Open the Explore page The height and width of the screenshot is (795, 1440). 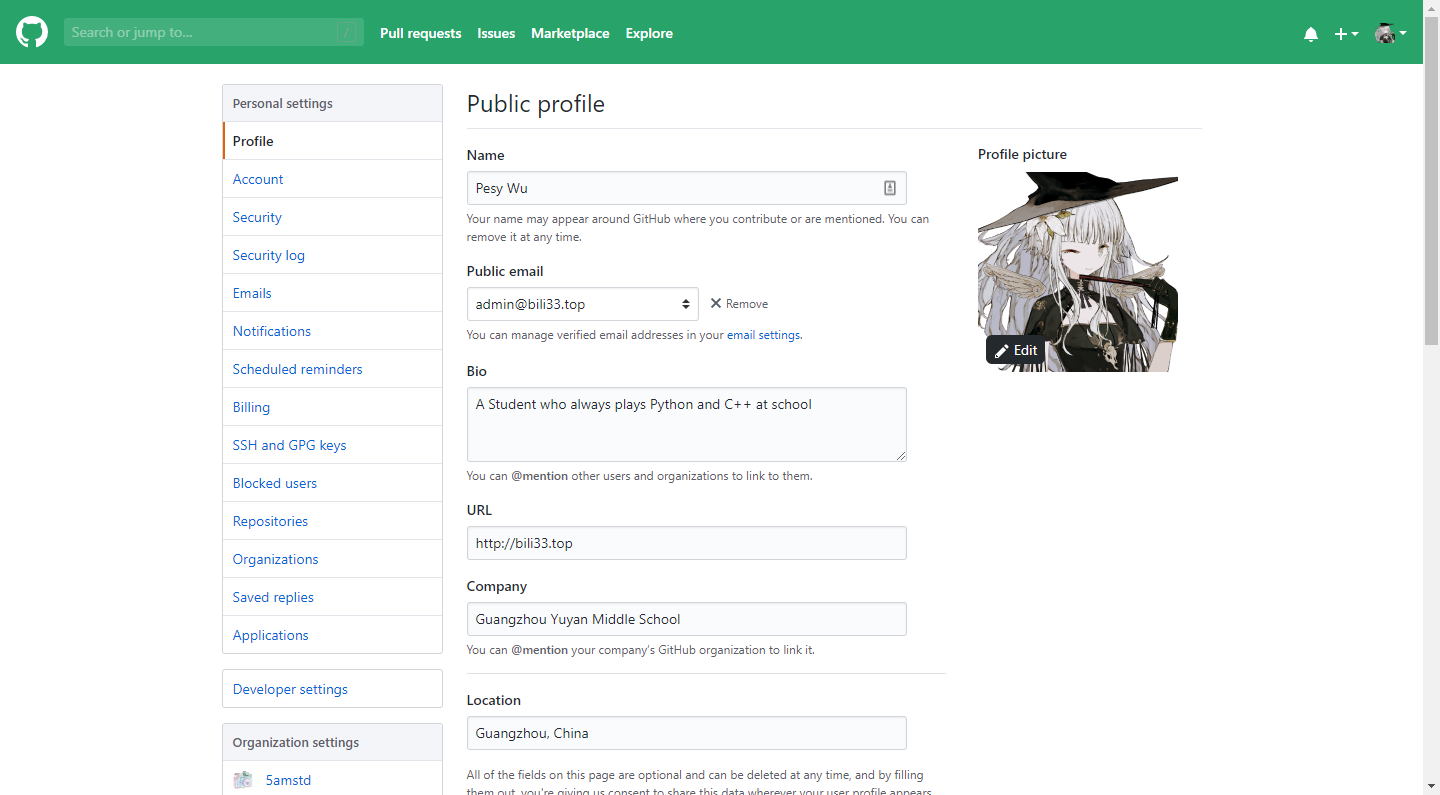pos(648,33)
